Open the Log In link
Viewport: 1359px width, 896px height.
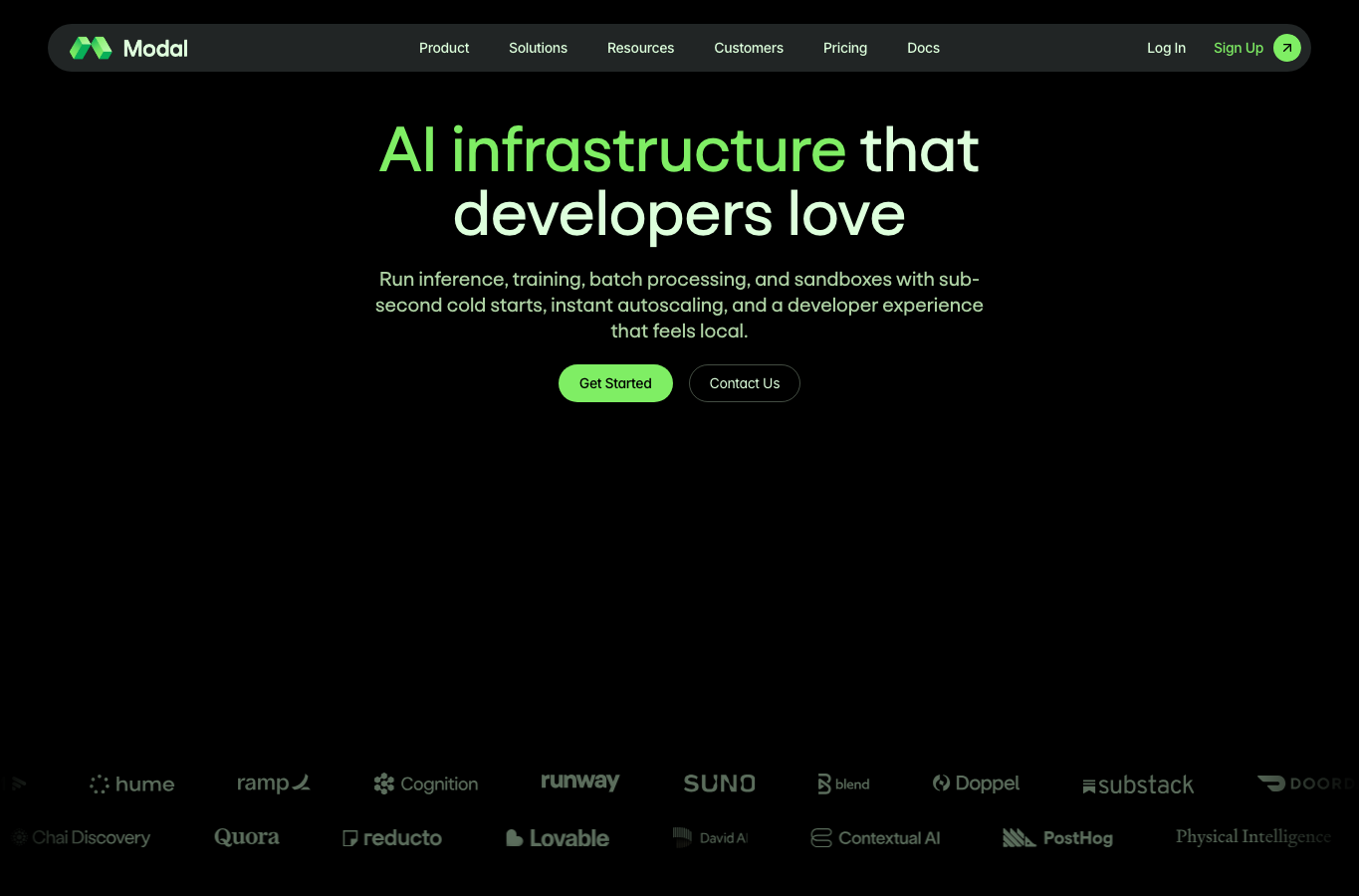(1166, 48)
